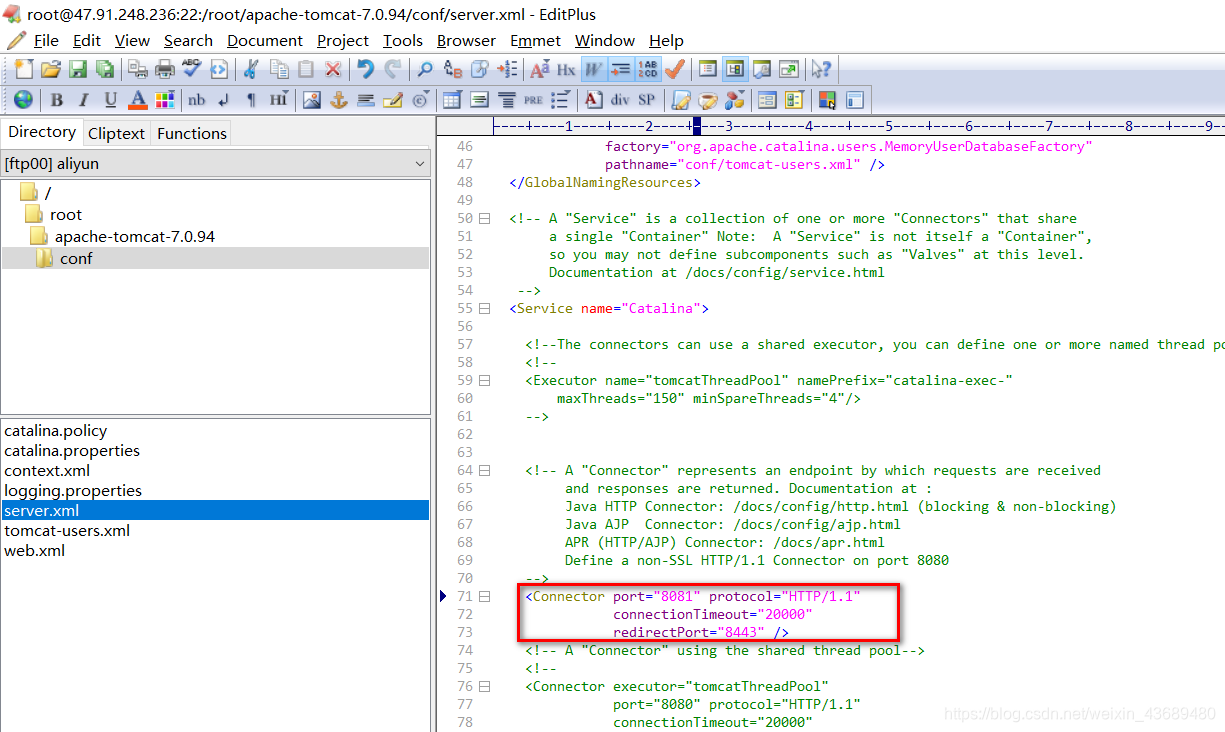The width and height of the screenshot is (1225, 732).
Task: Toggle Word Wrap (W) button
Action: (593, 69)
